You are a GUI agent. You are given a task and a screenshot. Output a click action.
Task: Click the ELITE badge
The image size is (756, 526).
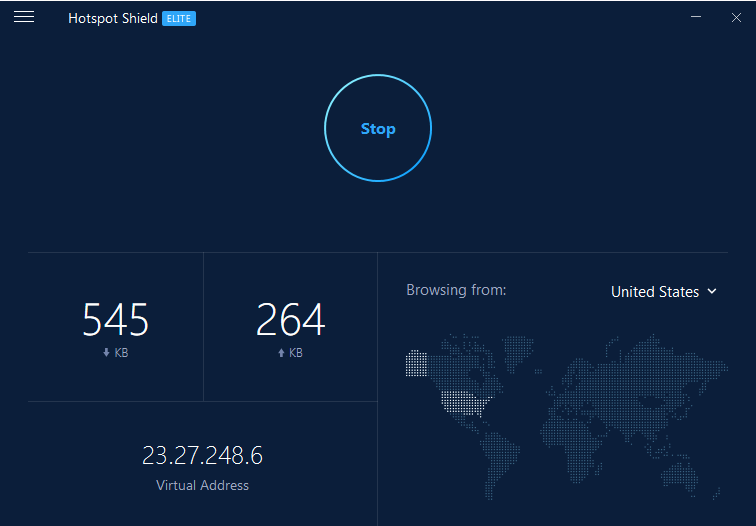coord(179,19)
